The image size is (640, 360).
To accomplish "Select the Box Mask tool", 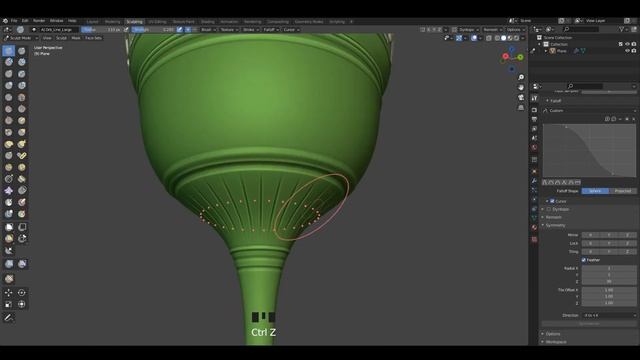I will pyautogui.click(x=9, y=227).
